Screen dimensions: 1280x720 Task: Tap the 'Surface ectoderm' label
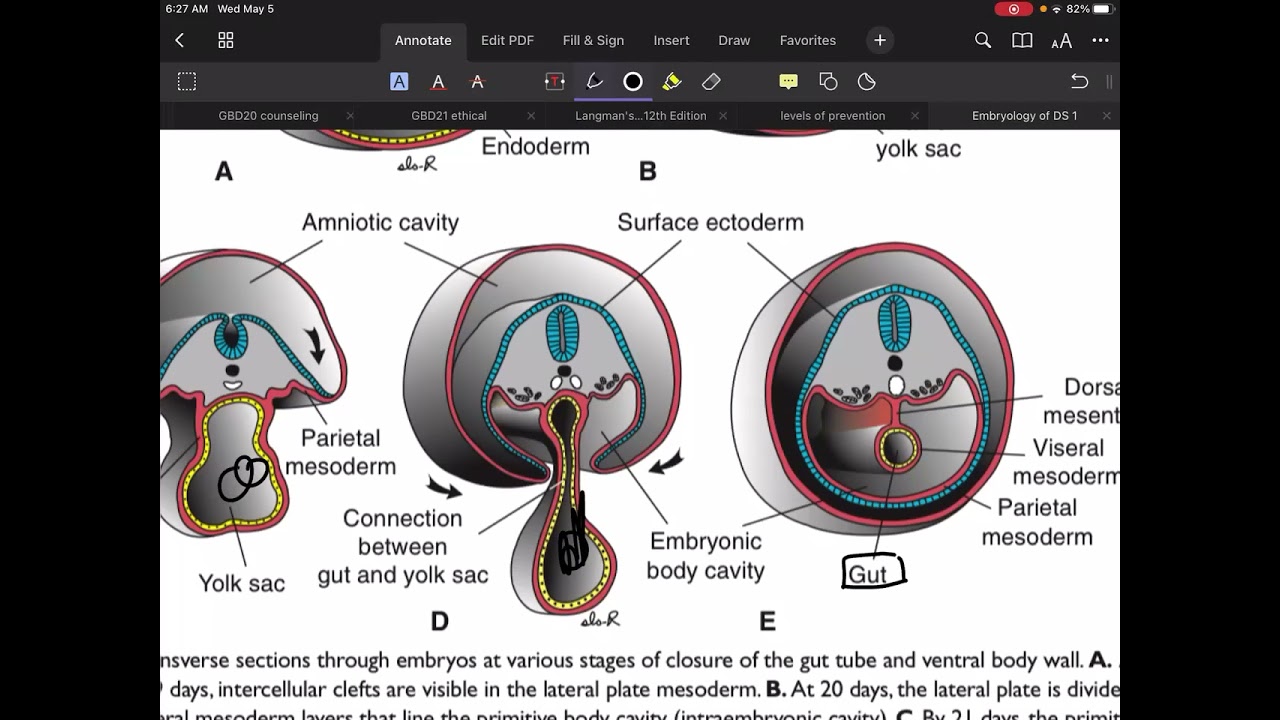pos(710,222)
